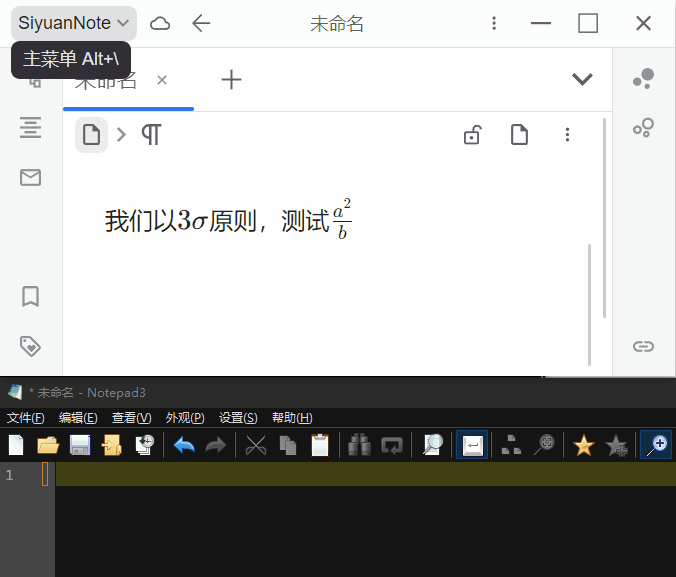The height and width of the screenshot is (577, 676).
Task: Create a new file in Notepad3
Action: [16, 445]
